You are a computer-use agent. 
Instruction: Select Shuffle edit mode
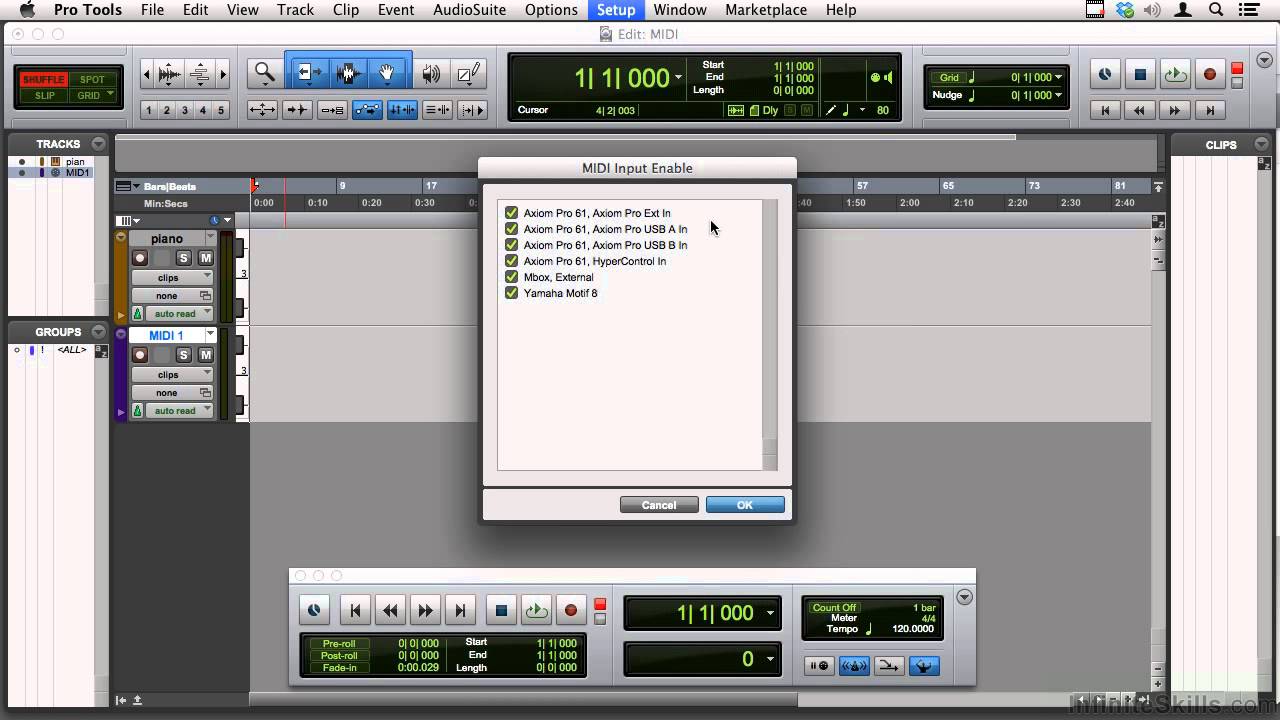coord(43,79)
